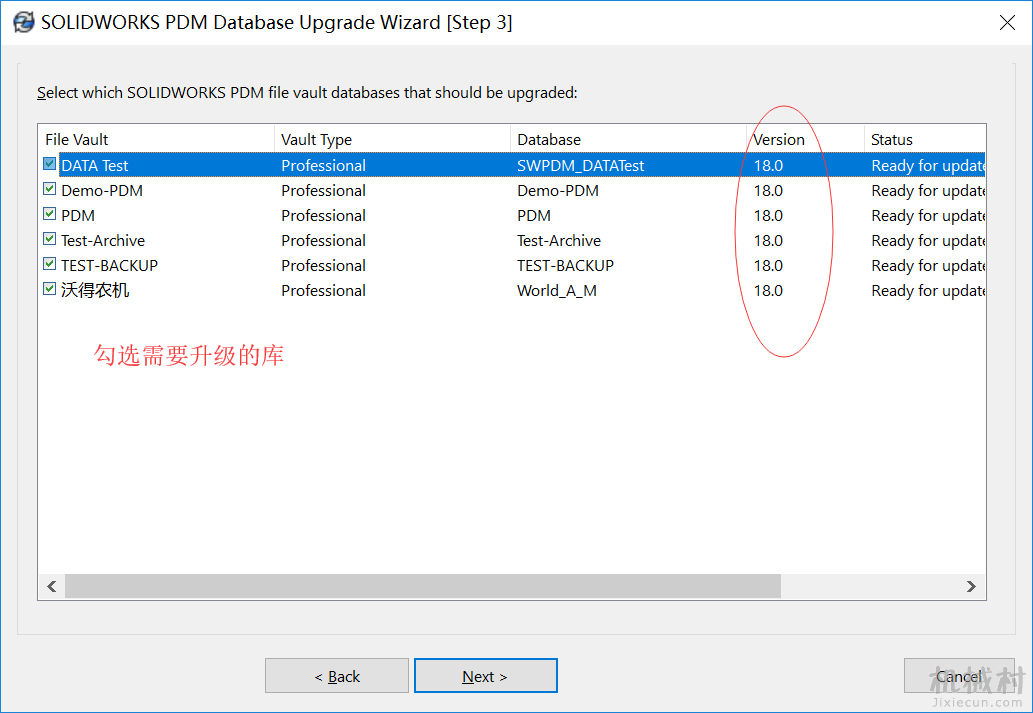
Task: Click the SWPDM_DATATest database cell
Action: pos(580,165)
